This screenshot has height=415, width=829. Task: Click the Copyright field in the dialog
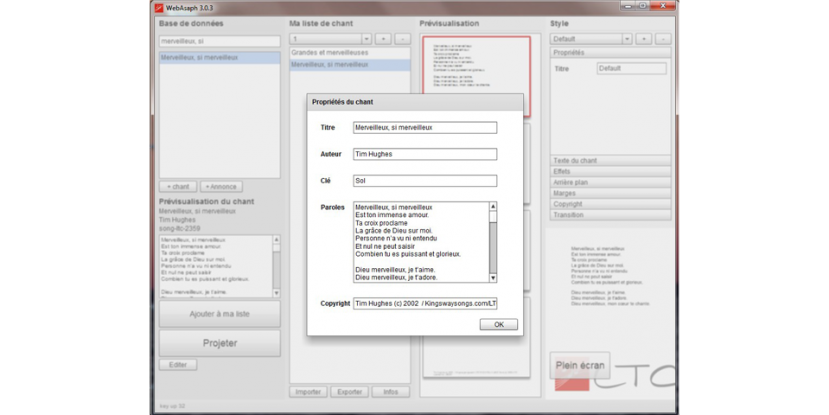click(x=425, y=303)
